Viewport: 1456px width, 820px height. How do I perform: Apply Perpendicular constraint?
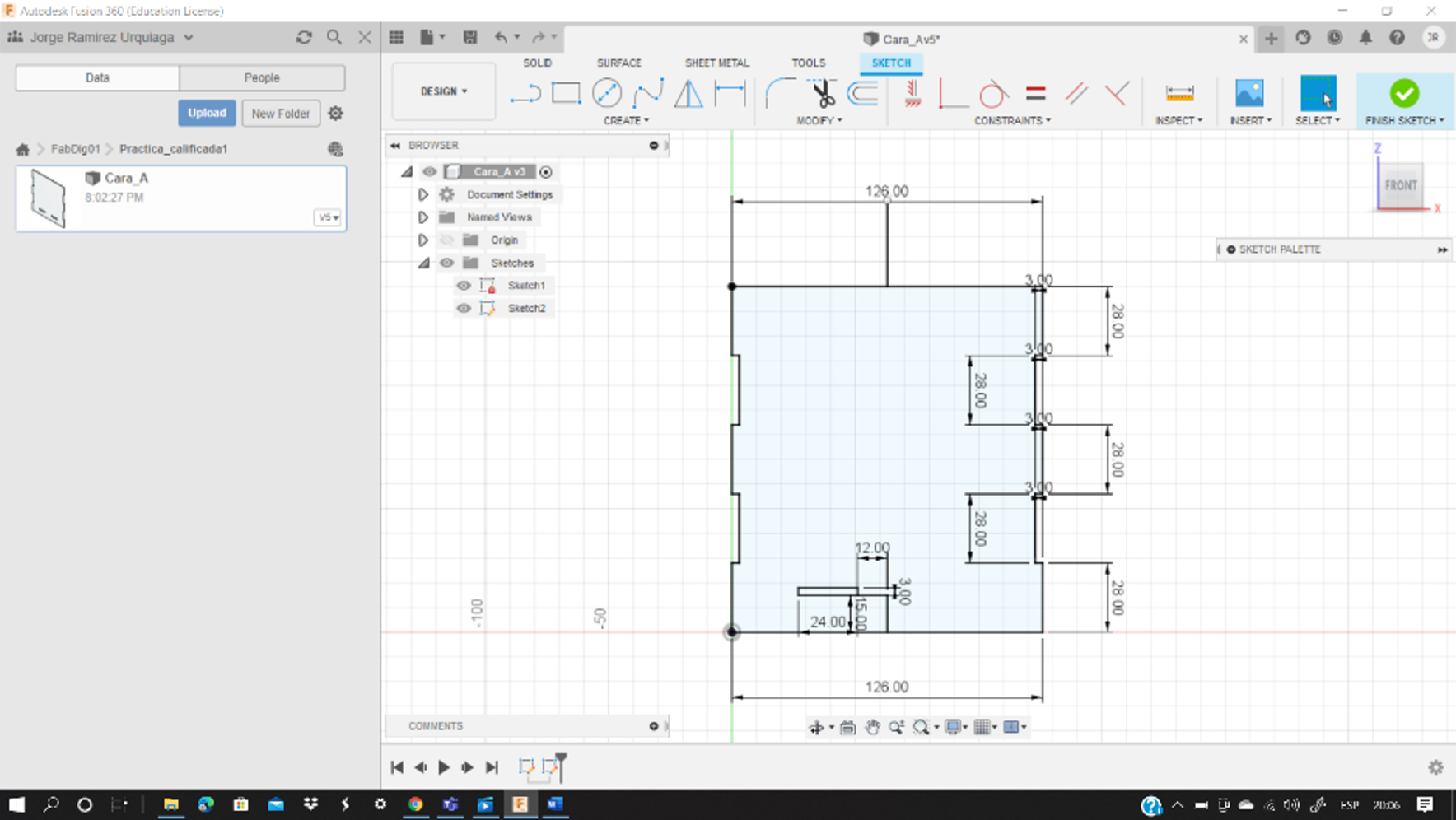953,93
